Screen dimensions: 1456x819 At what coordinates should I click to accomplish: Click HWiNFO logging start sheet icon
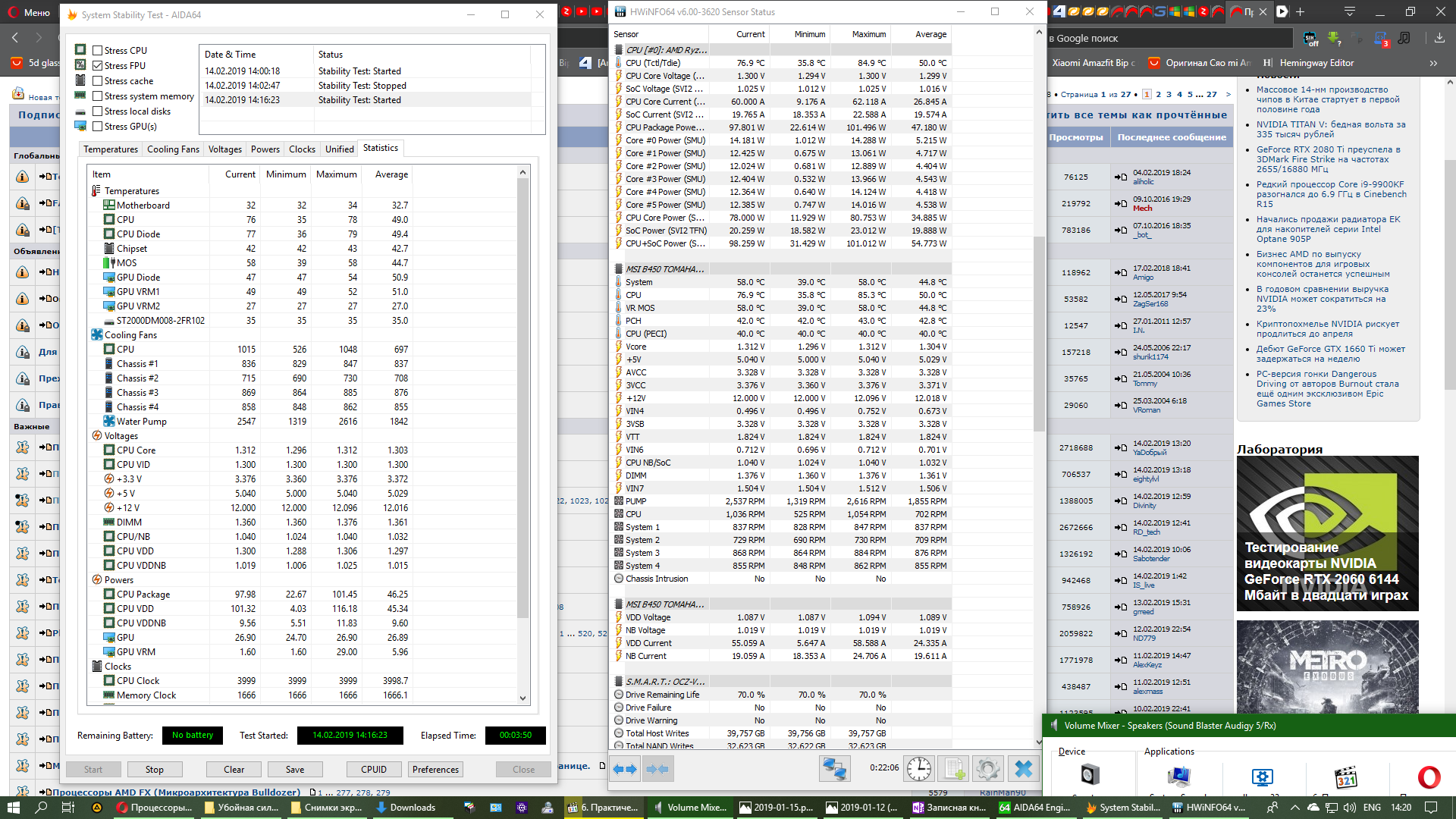click(x=954, y=769)
